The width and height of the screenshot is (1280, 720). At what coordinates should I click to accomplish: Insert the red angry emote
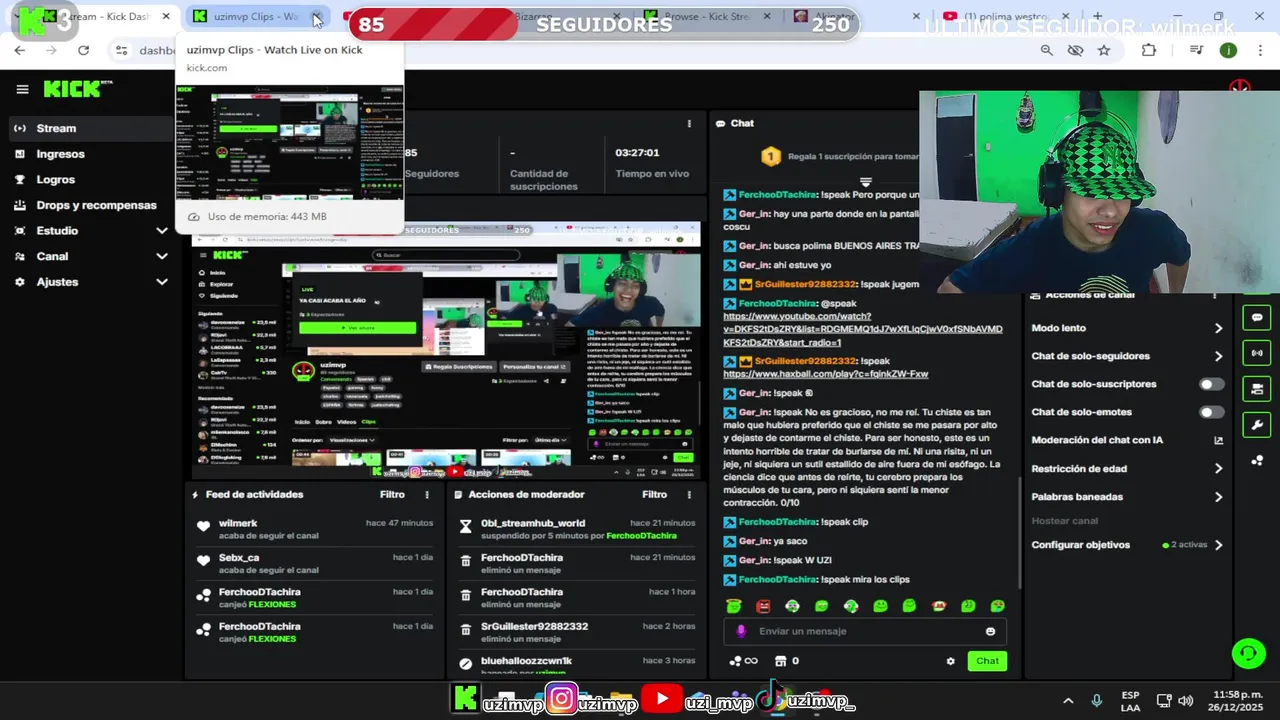pos(763,606)
